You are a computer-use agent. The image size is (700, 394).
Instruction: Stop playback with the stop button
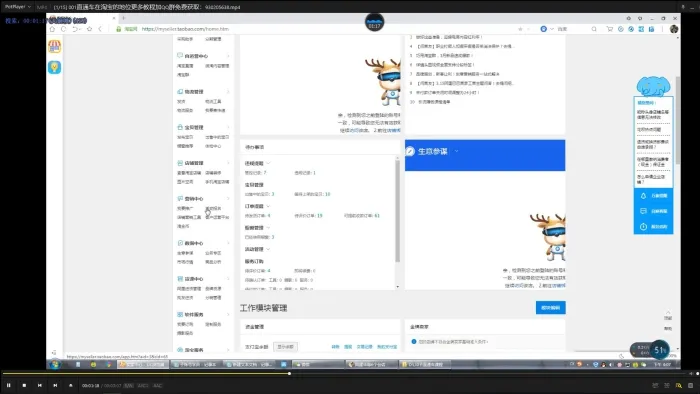24,385
